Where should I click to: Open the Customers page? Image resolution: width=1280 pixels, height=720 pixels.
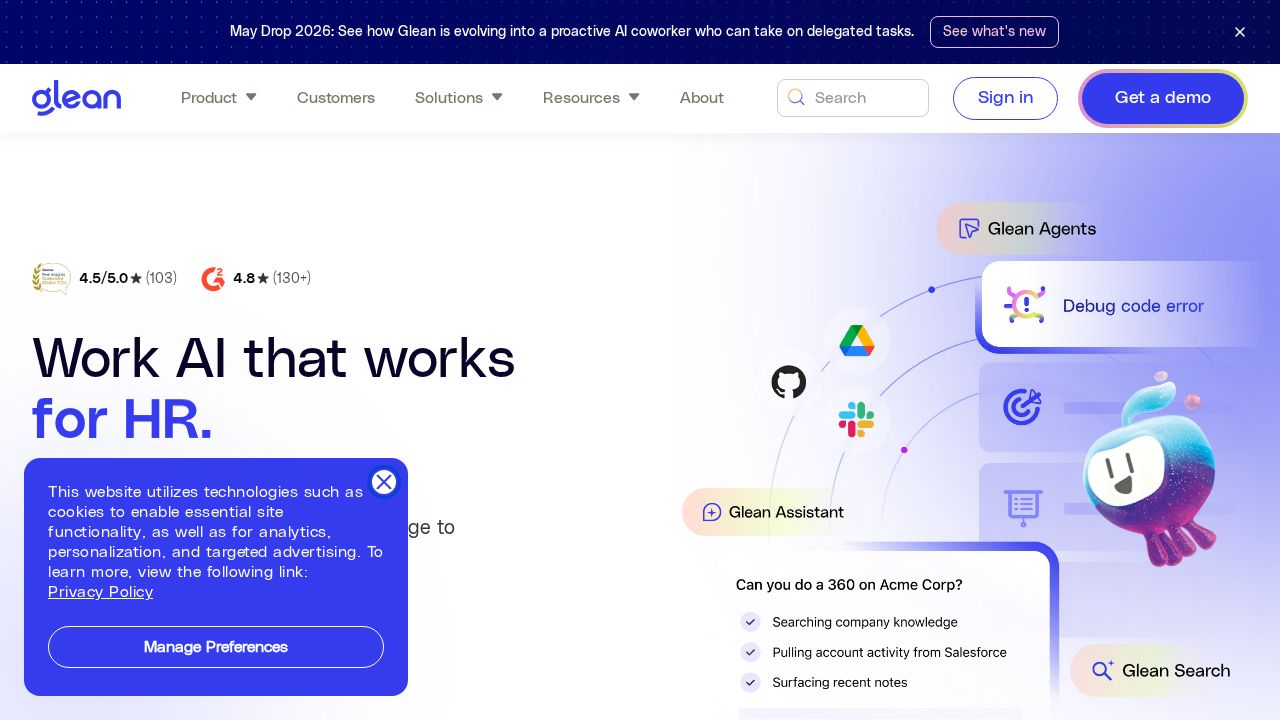point(336,98)
